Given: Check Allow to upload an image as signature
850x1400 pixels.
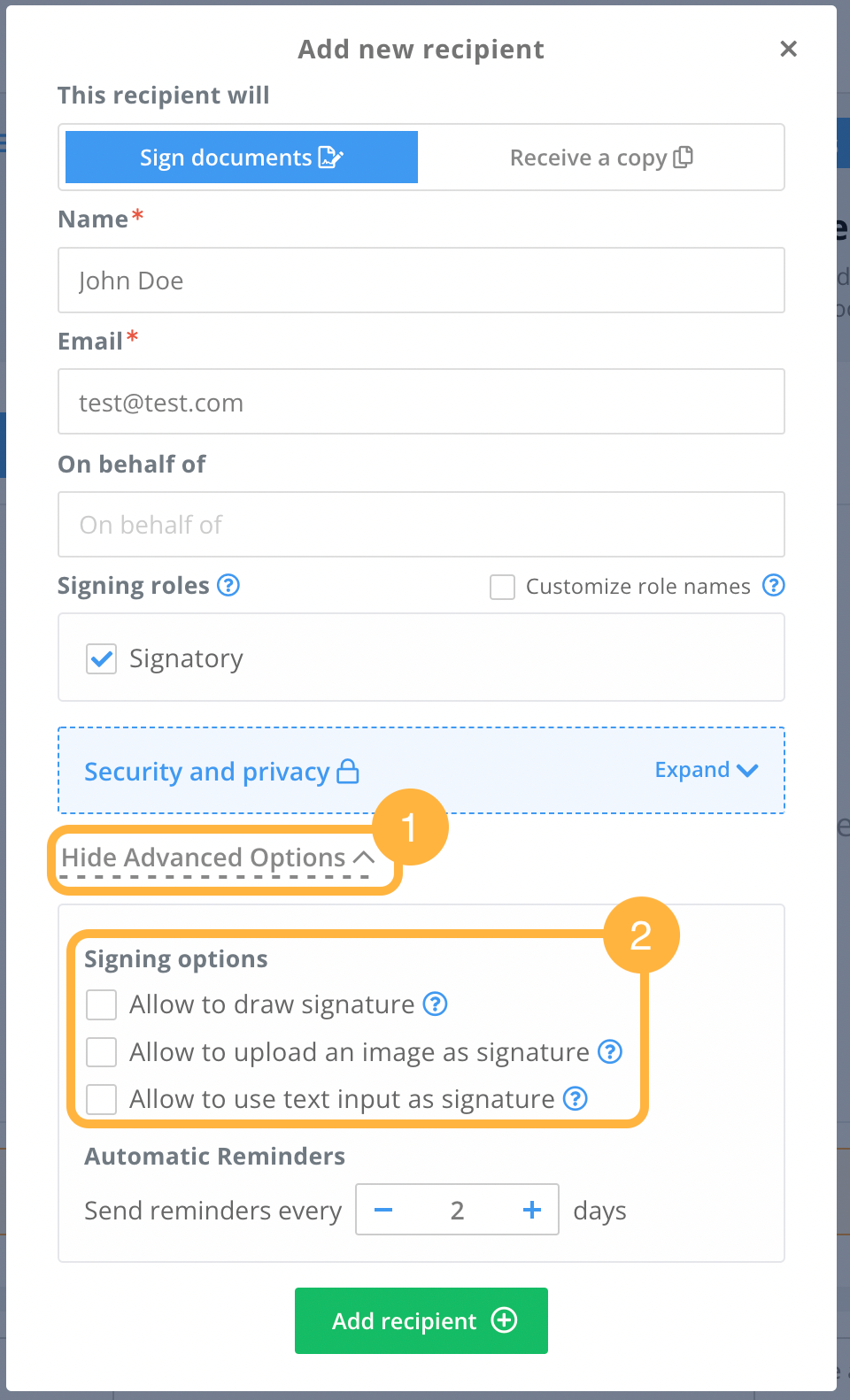Looking at the screenshot, I should pyautogui.click(x=101, y=1052).
